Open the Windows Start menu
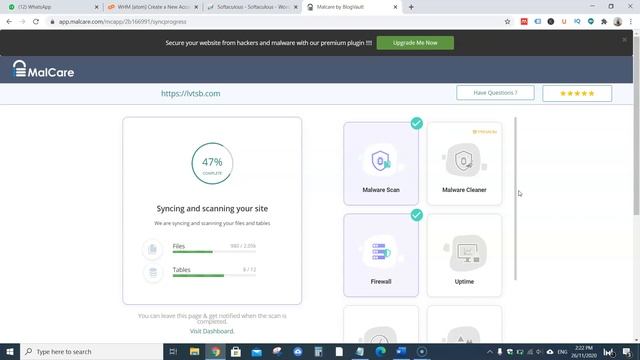Screen dimensions: 640x360 tap(10, 351)
